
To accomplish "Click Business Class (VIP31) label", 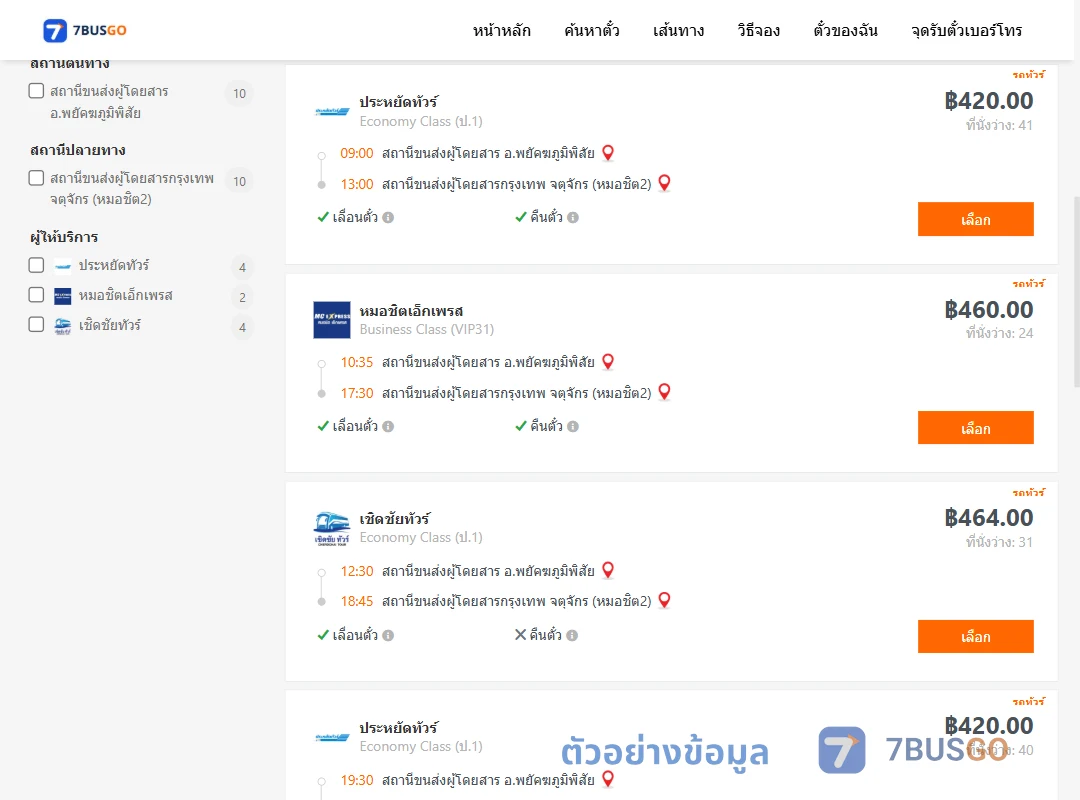I will pyautogui.click(x=426, y=329).
